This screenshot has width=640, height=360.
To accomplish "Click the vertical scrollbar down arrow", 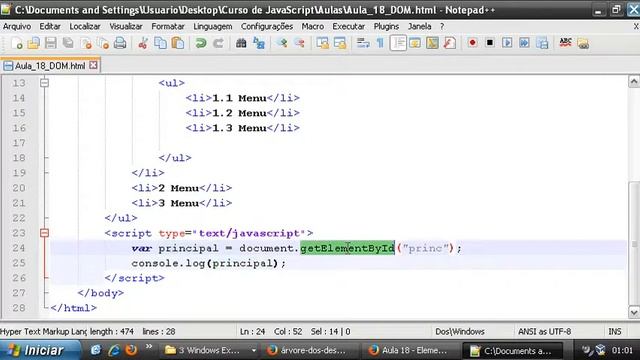I will coord(633,313).
